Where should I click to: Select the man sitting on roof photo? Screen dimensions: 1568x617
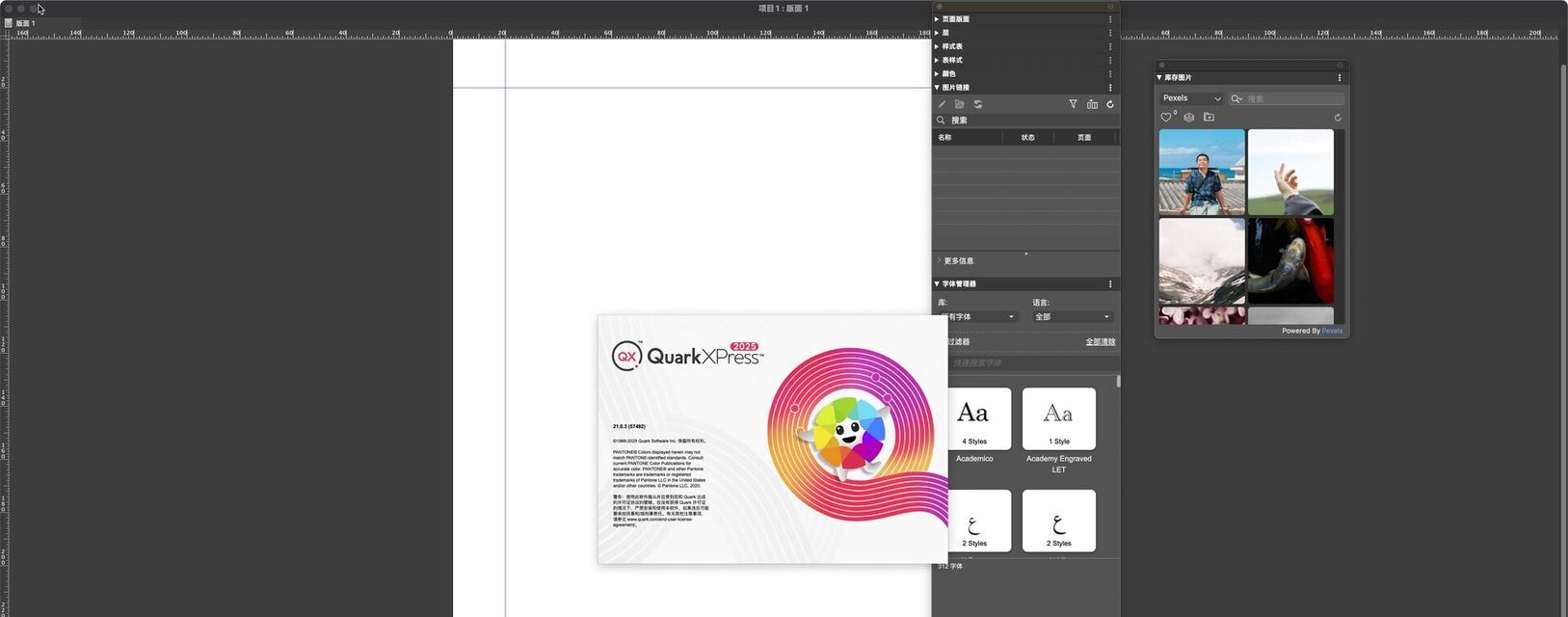pos(1202,172)
